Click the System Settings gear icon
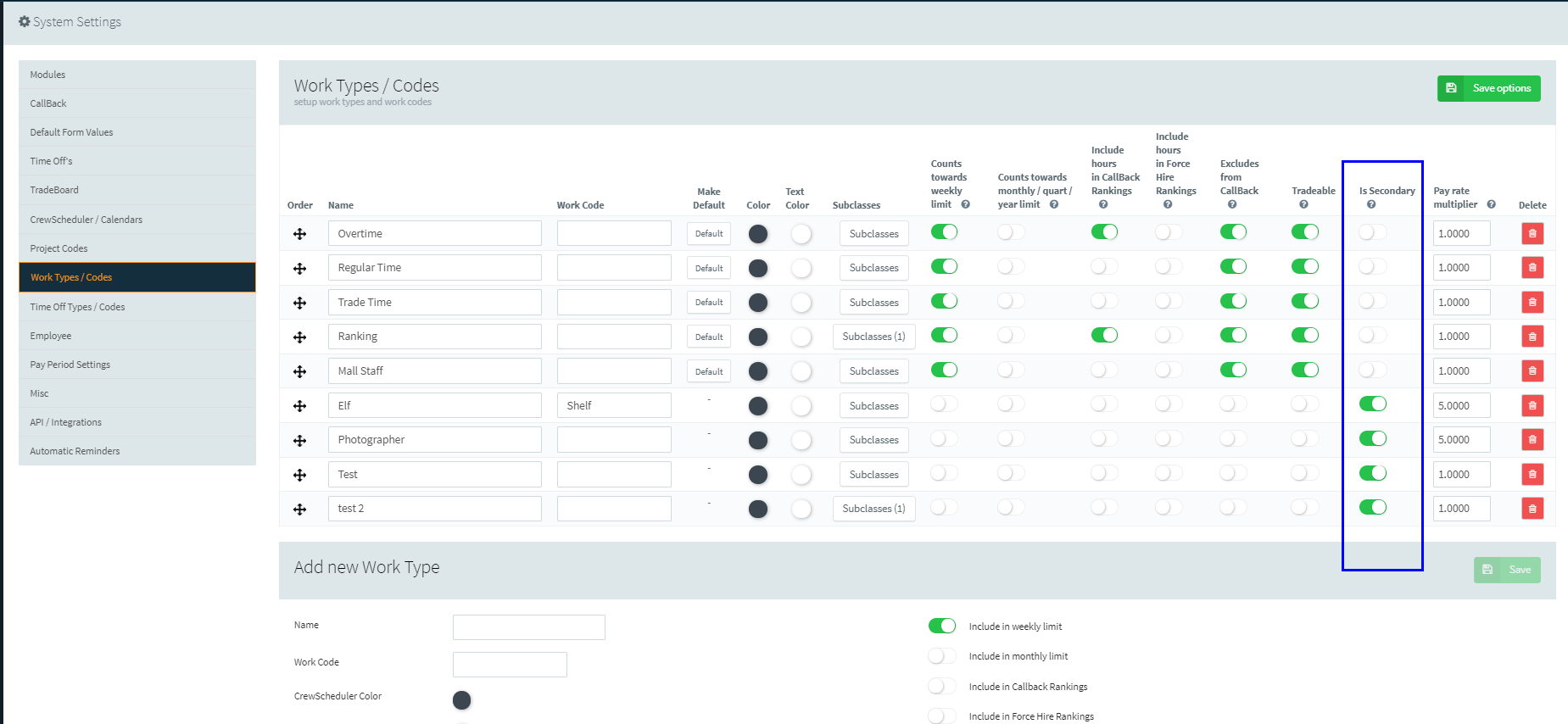 [x=24, y=21]
